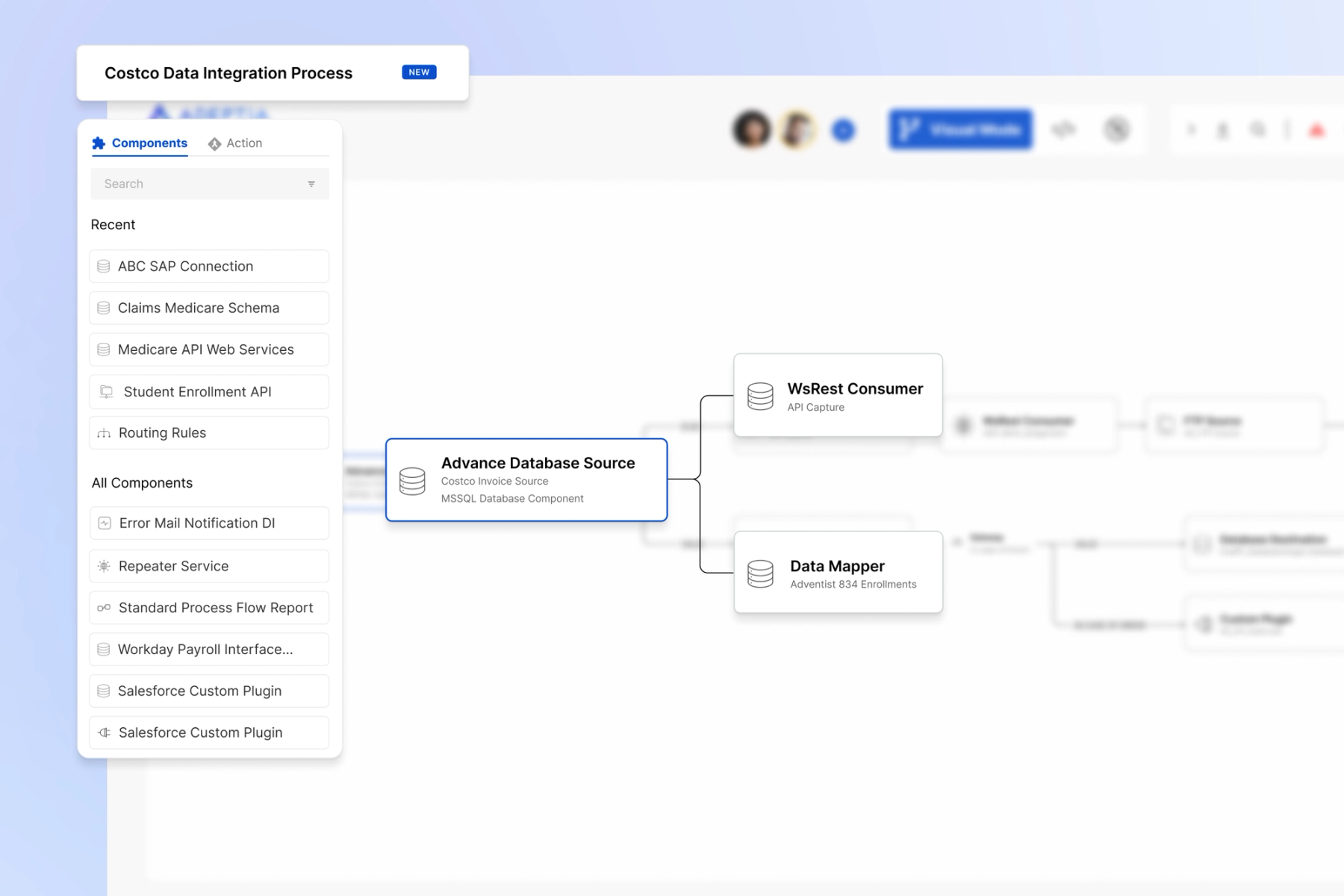Open the Action tab

(x=236, y=143)
